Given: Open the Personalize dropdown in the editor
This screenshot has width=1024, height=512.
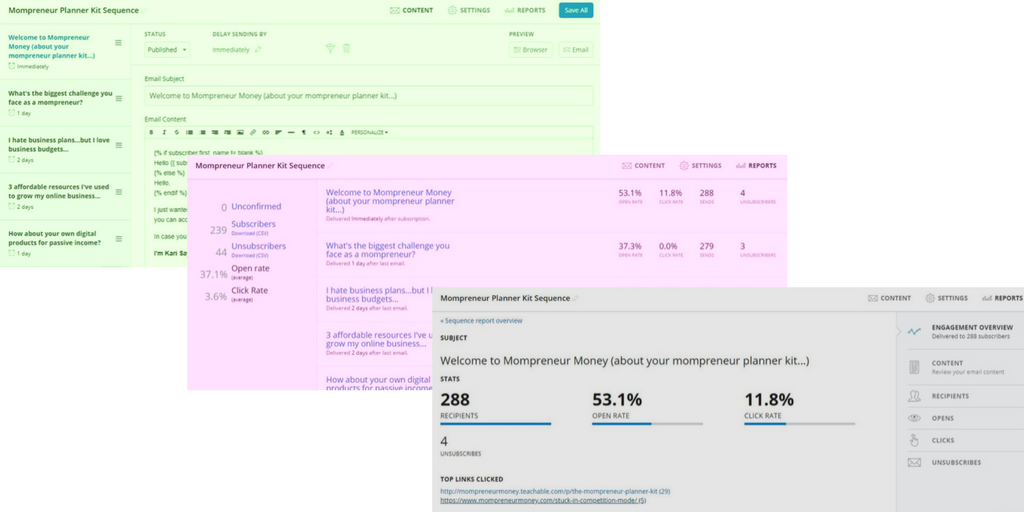Looking at the screenshot, I should (370, 133).
